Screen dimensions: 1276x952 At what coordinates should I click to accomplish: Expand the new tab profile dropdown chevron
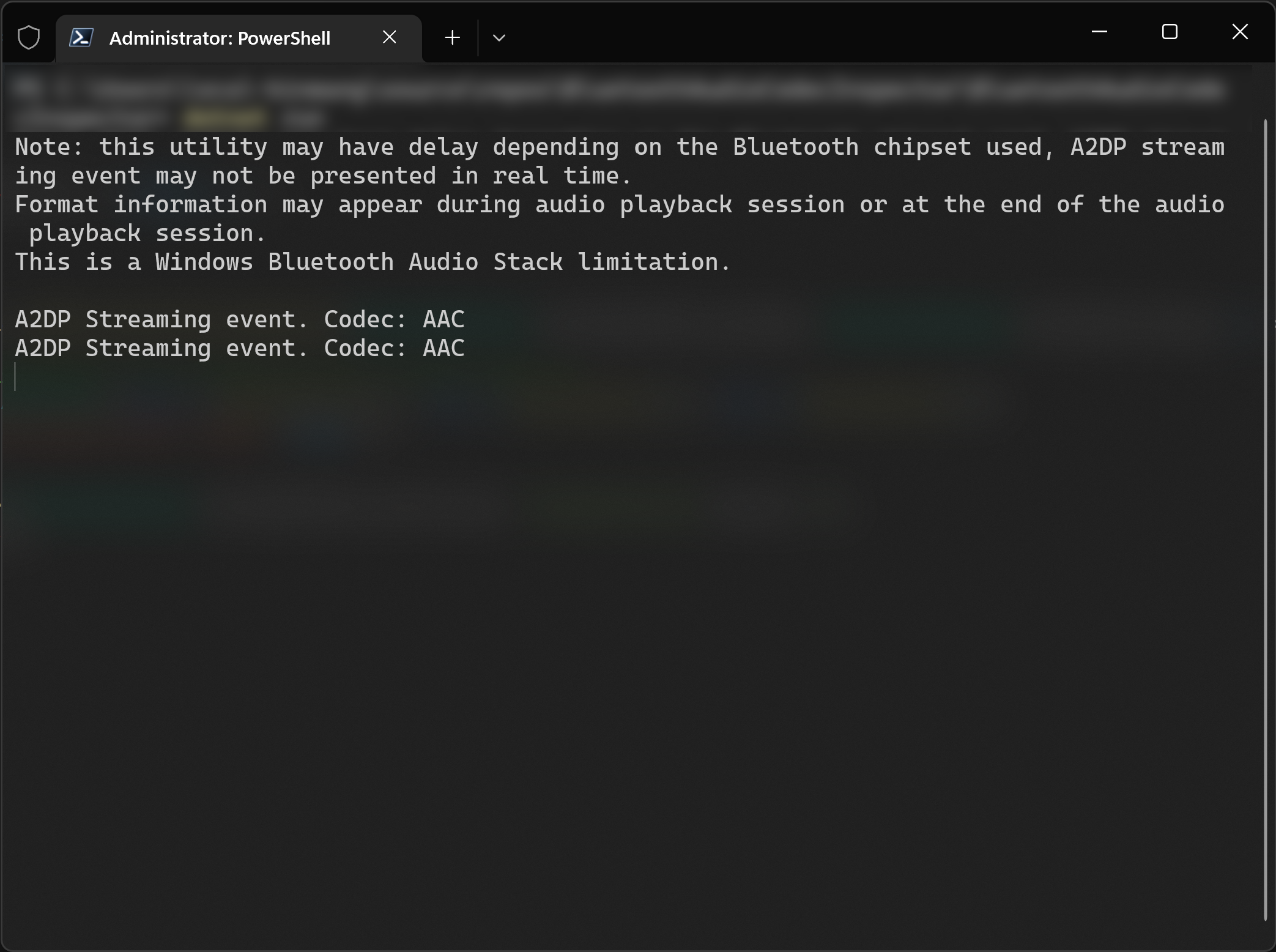[x=499, y=38]
